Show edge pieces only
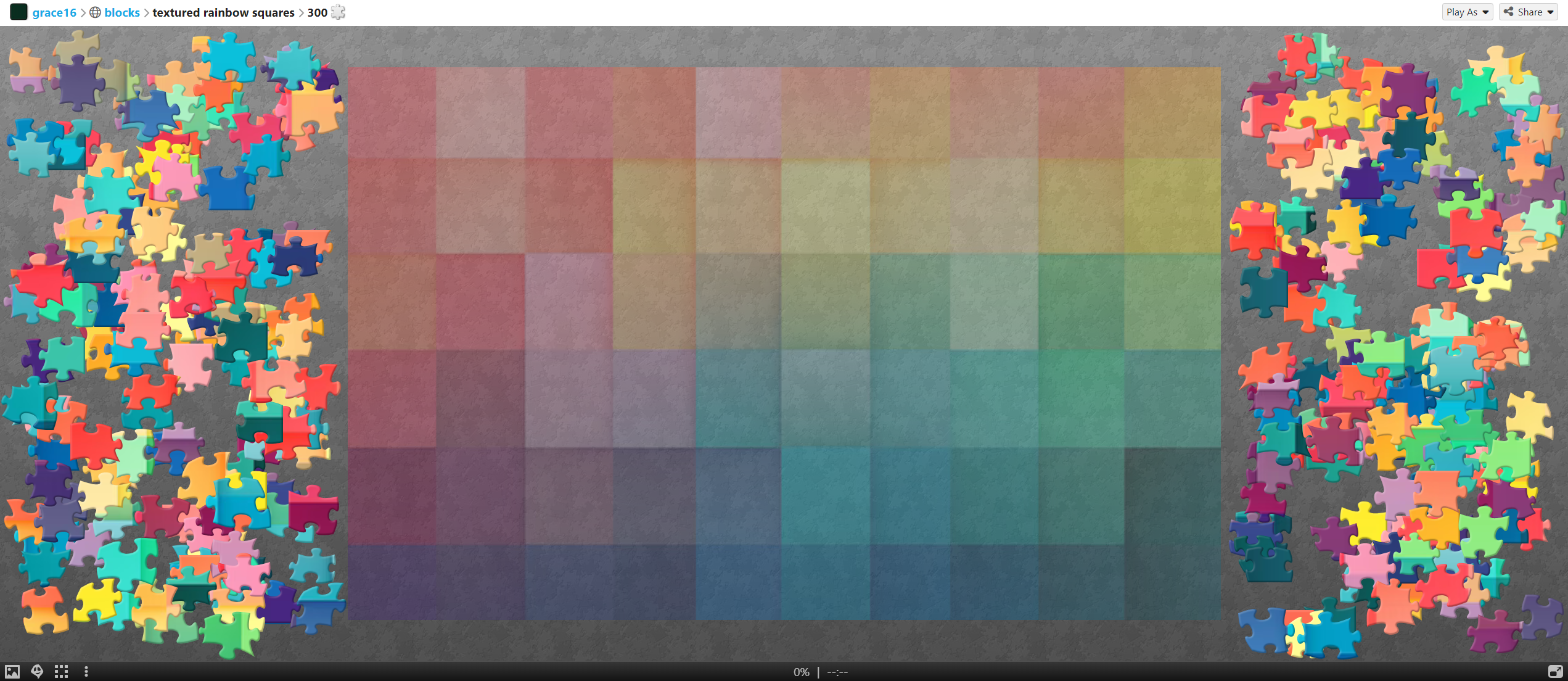This screenshot has width=1568, height=681. 61,672
